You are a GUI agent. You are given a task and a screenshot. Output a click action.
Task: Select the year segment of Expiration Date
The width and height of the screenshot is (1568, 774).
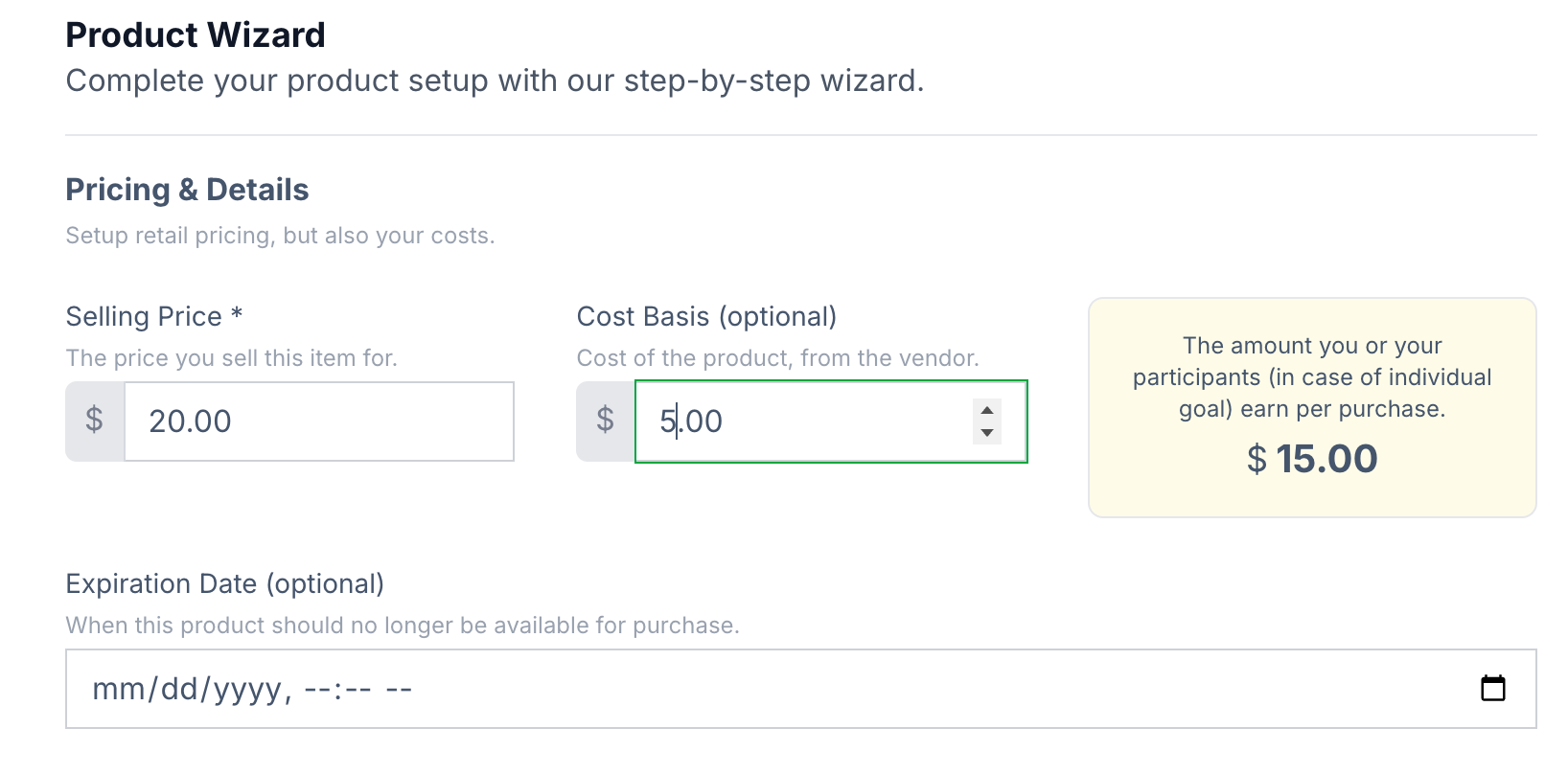(247, 690)
